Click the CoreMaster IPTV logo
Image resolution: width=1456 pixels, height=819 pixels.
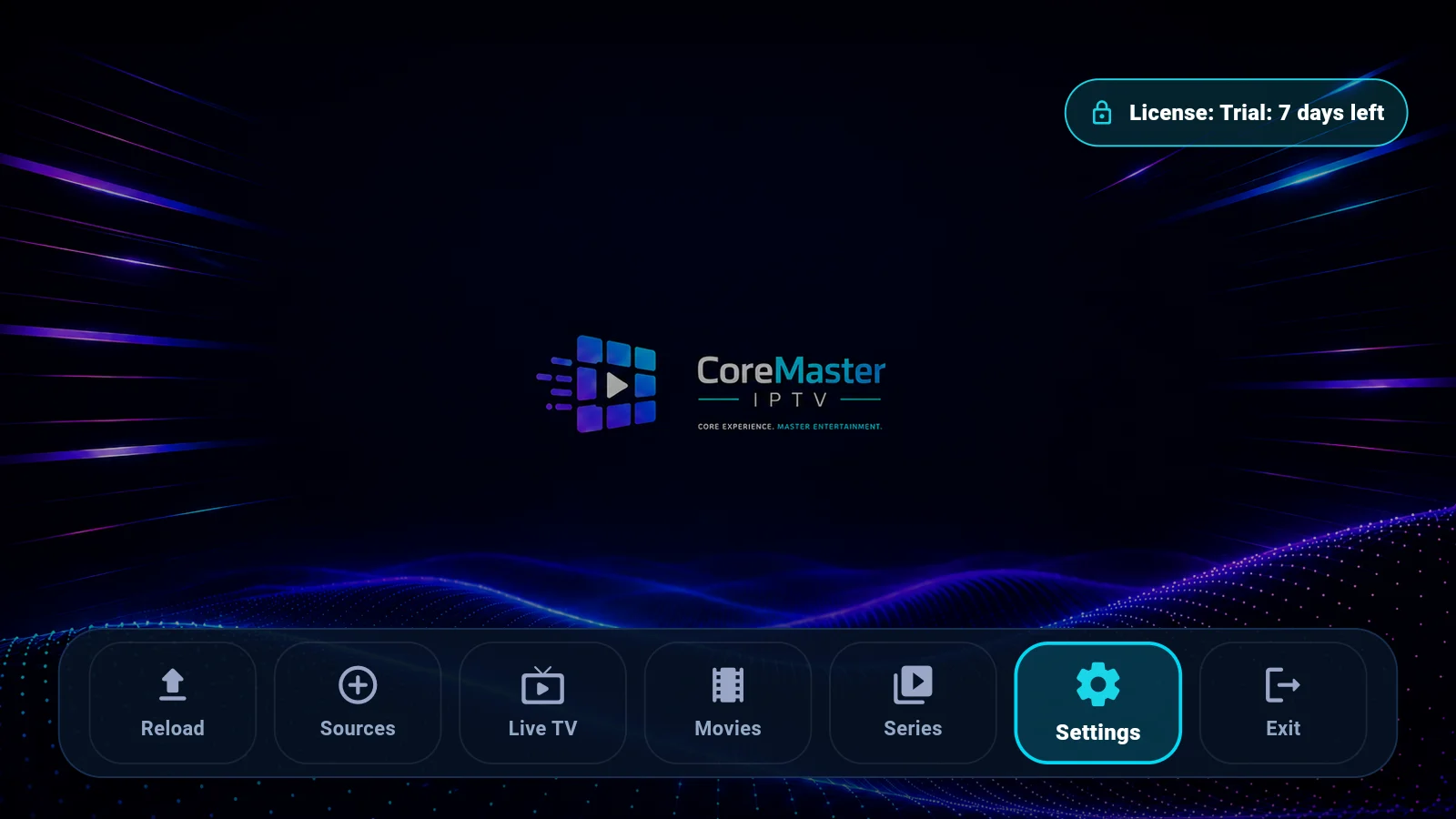coord(710,384)
